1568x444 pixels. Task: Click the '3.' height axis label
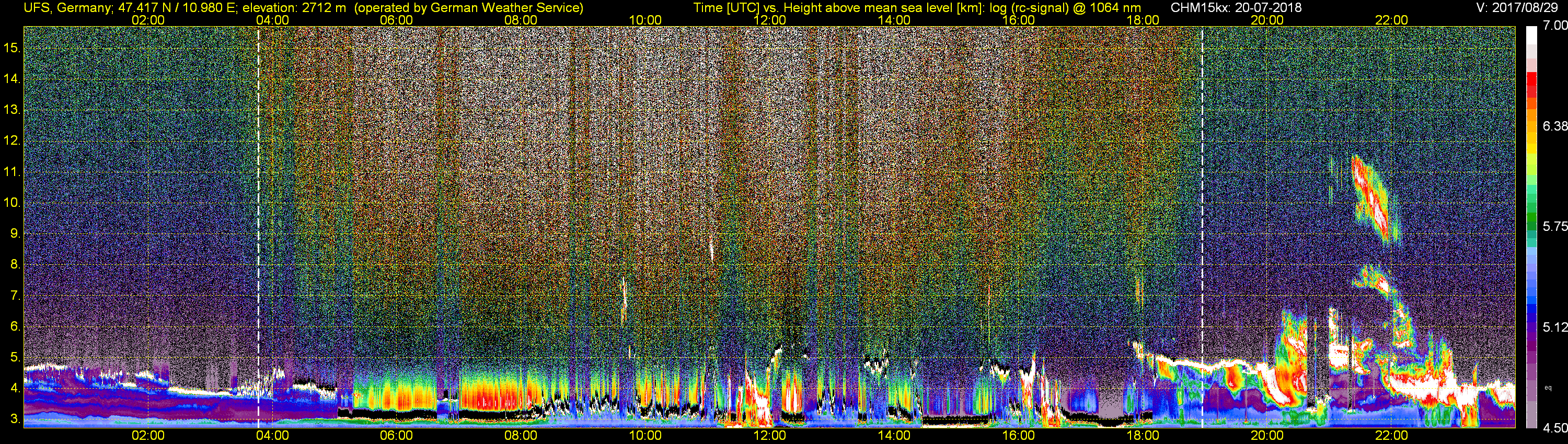pos(15,419)
